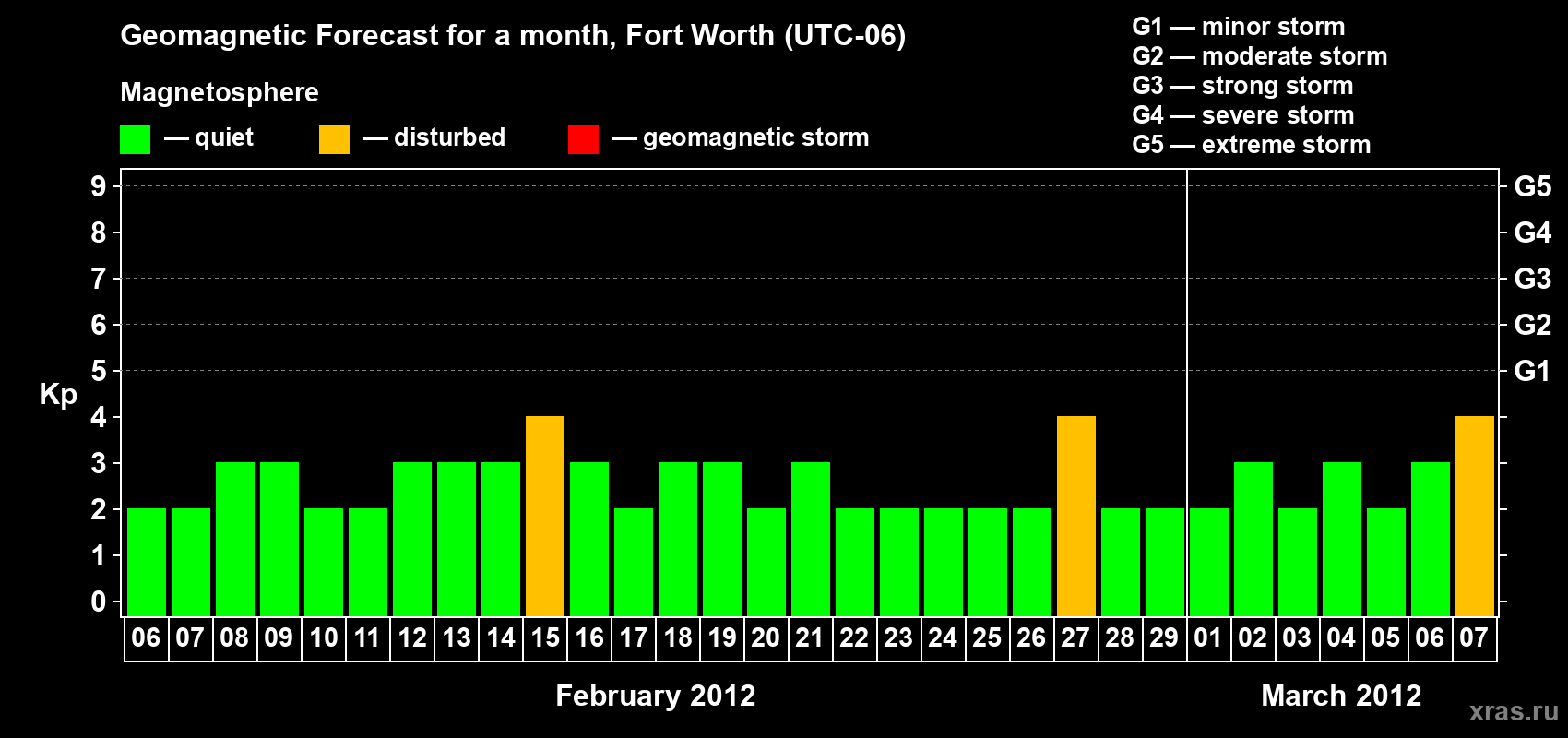
Task: Click the orange bar for February 15
Action: 545,517
